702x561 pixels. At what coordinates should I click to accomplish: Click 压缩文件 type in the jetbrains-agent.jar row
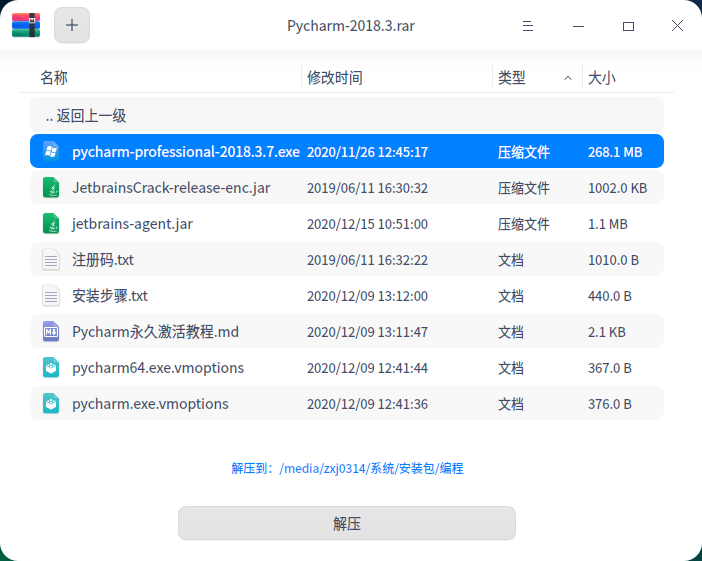tap(524, 224)
